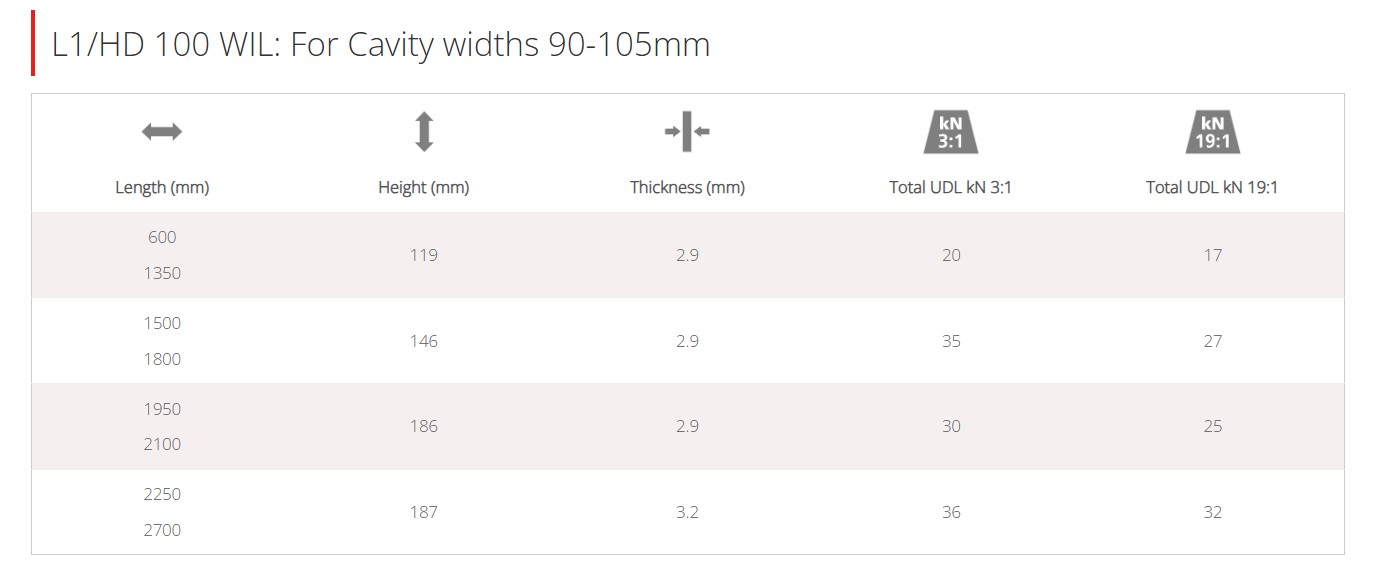Click the L1/HD 100 WIL table heading

pyautogui.click(x=381, y=44)
